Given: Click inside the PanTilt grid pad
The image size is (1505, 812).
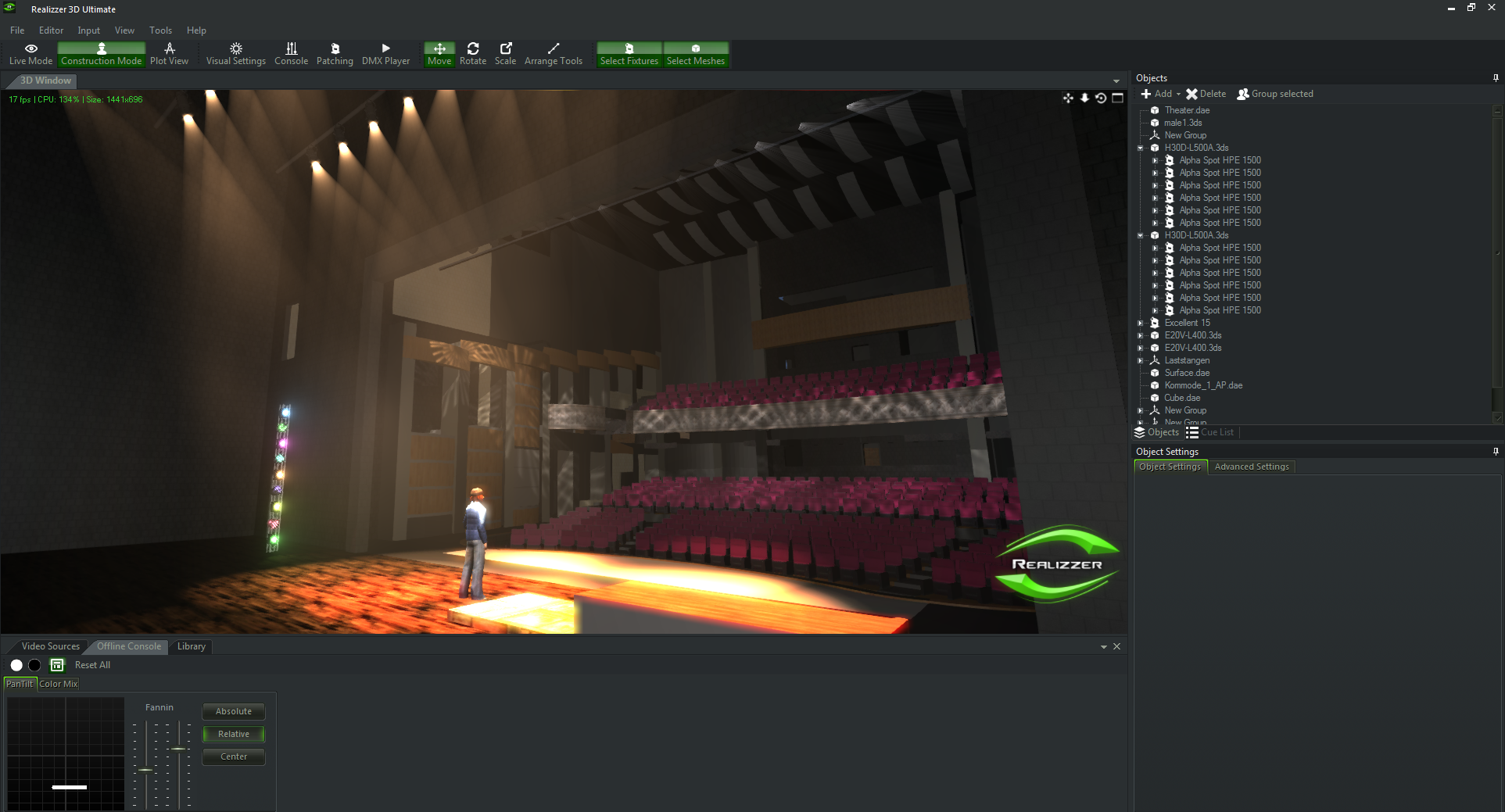Looking at the screenshot, I should click(x=66, y=753).
